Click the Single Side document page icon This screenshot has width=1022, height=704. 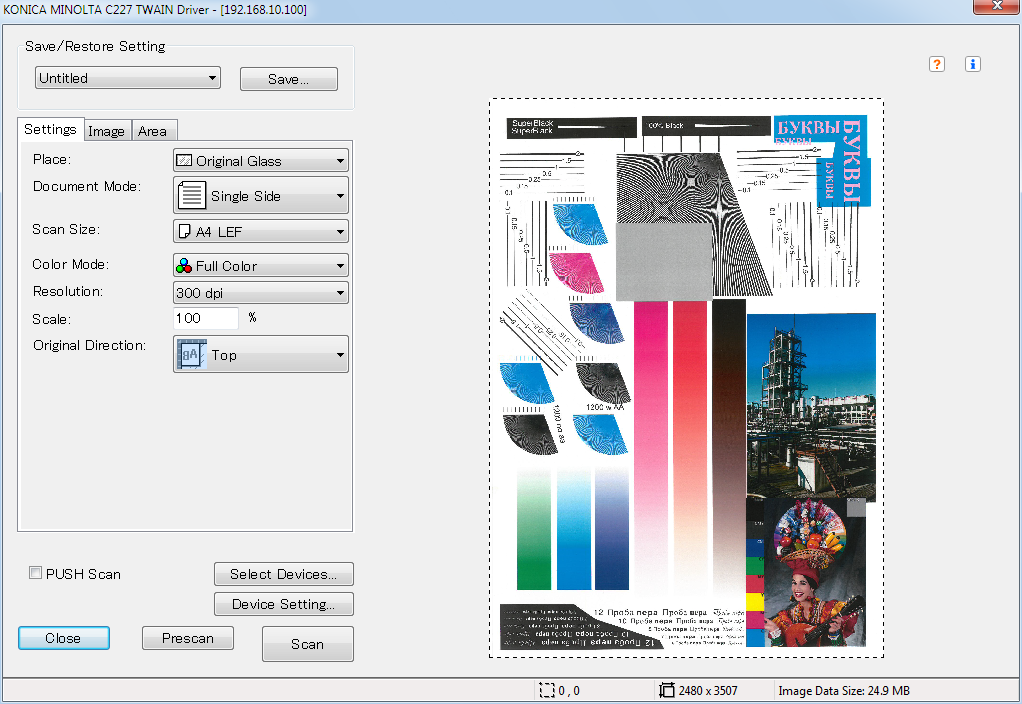tap(193, 196)
